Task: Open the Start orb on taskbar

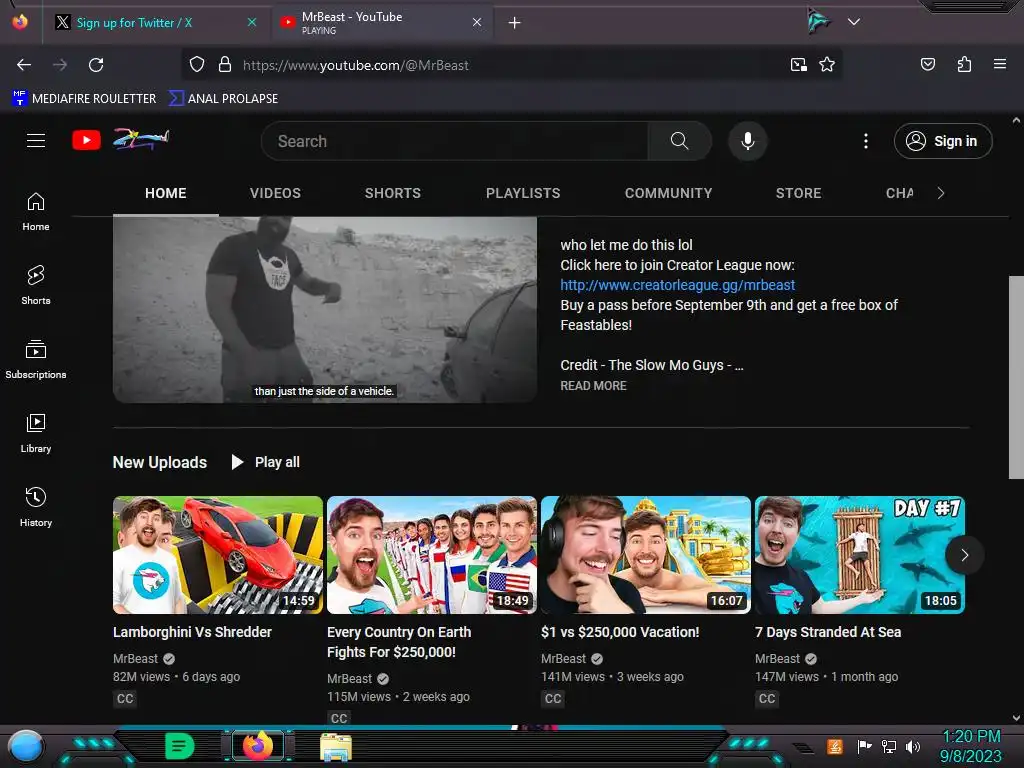Action: pyautogui.click(x=26, y=746)
